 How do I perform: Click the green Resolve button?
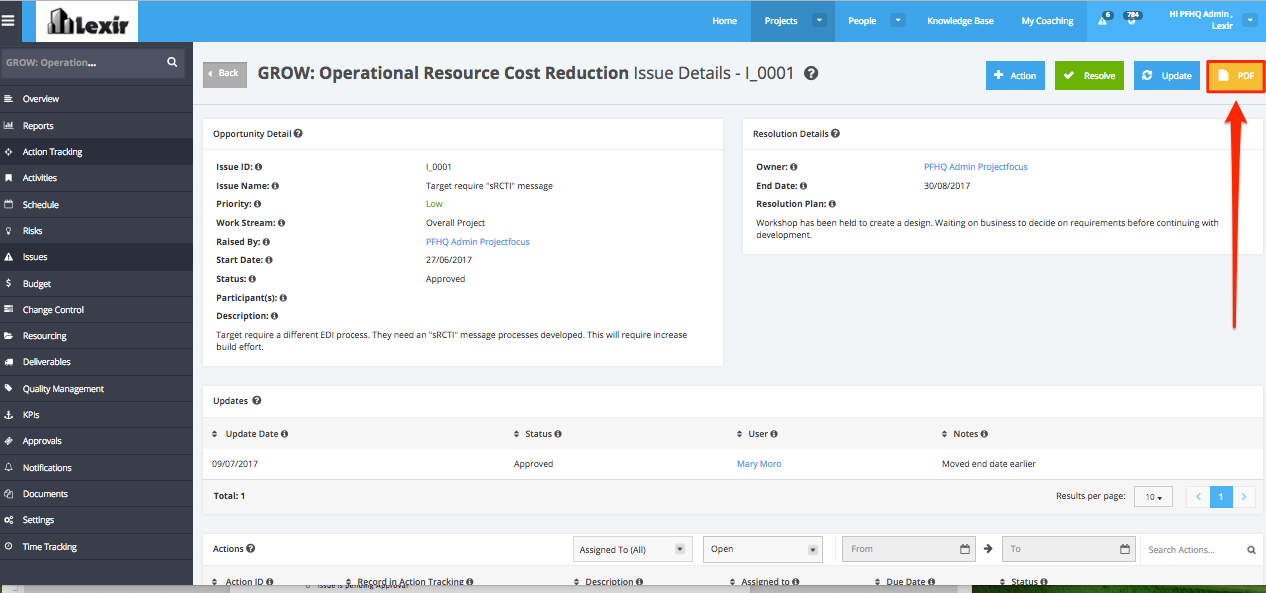point(1089,76)
